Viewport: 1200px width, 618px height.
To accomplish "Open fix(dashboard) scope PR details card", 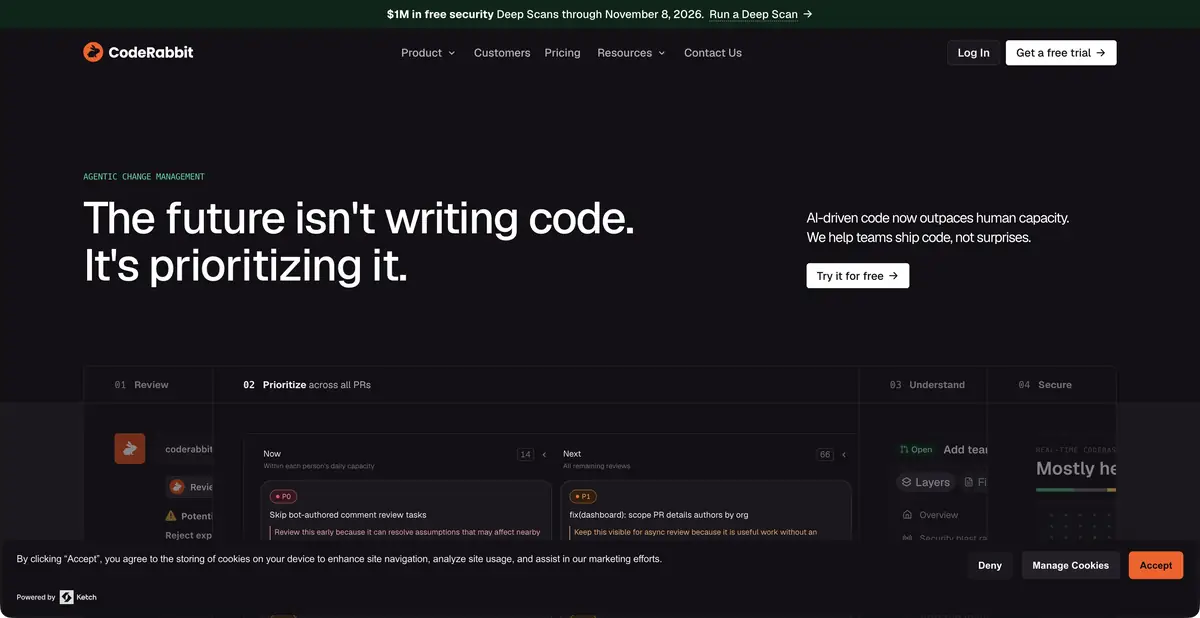I will [706, 511].
